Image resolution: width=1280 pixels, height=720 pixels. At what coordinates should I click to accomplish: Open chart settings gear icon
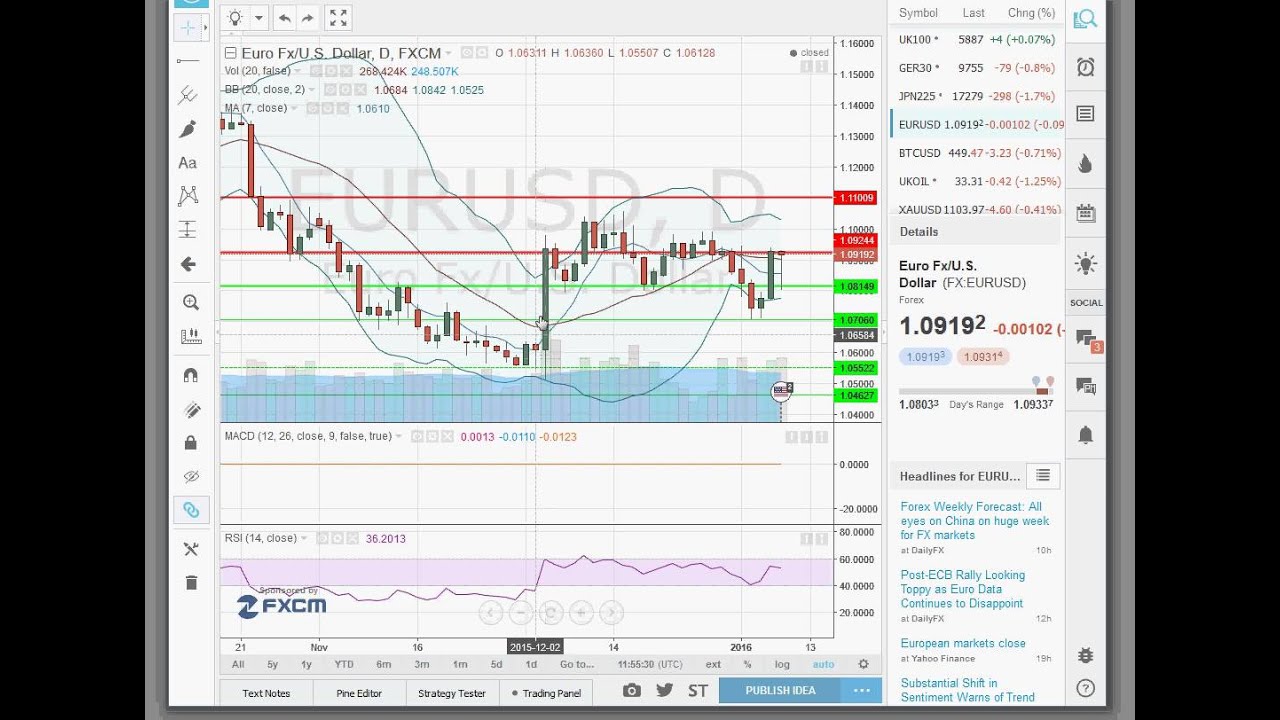(x=864, y=664)
